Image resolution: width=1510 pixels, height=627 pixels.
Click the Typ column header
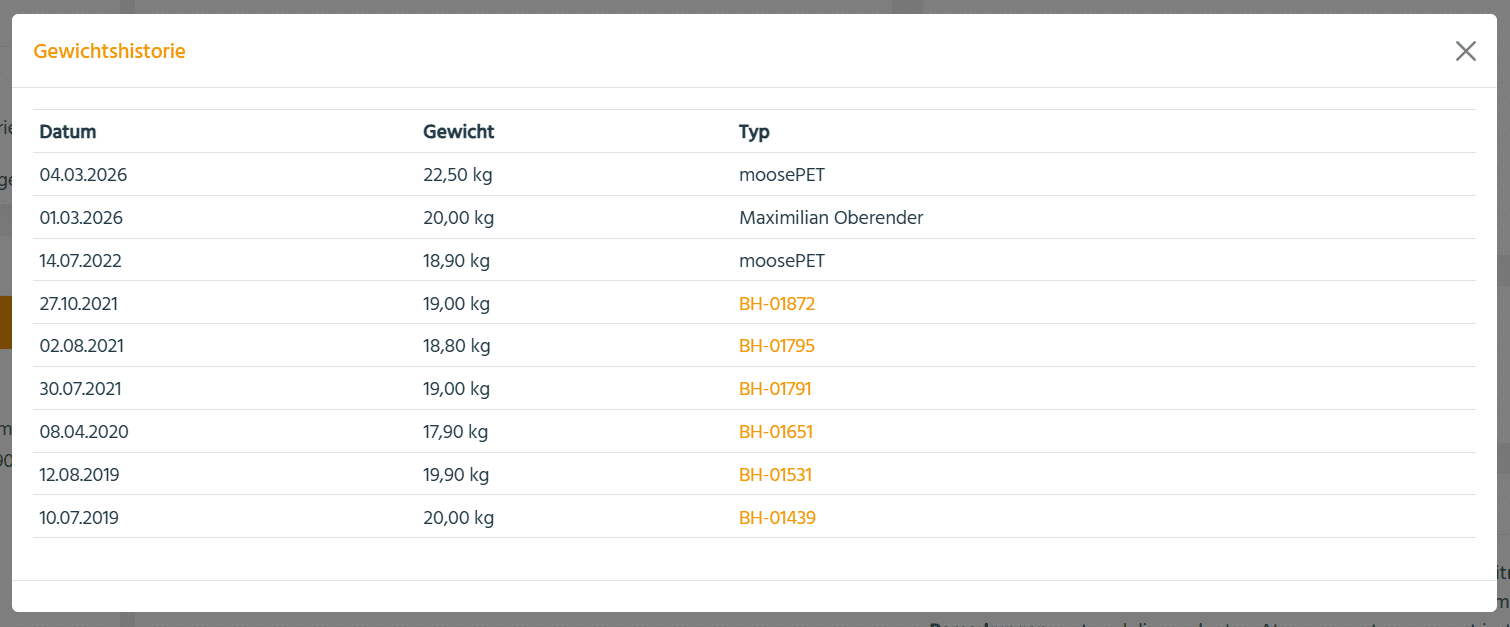[x=754, y=132]
